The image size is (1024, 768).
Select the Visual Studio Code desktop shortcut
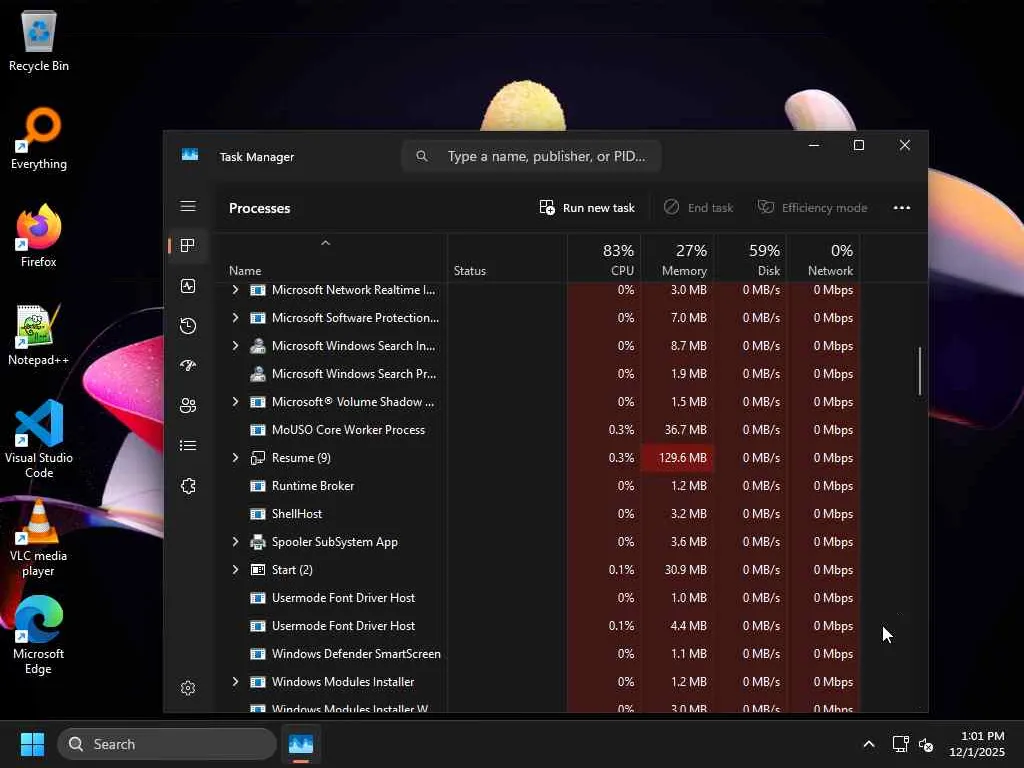pos(39,439)
